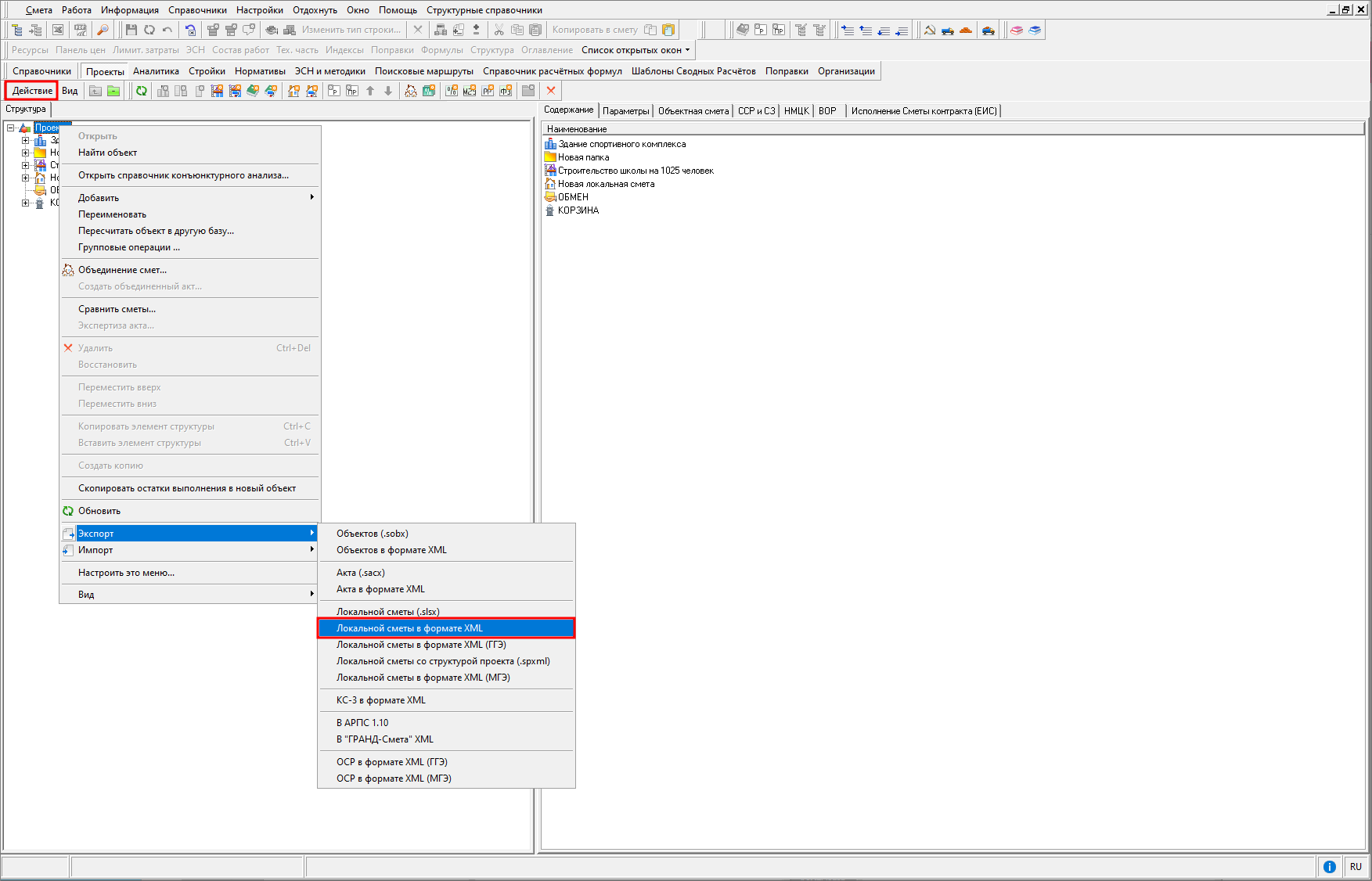This screenshot has height=881, width=1372.
Task: Click the green refresh arrows toolbar icon
Action: [142, 91]
